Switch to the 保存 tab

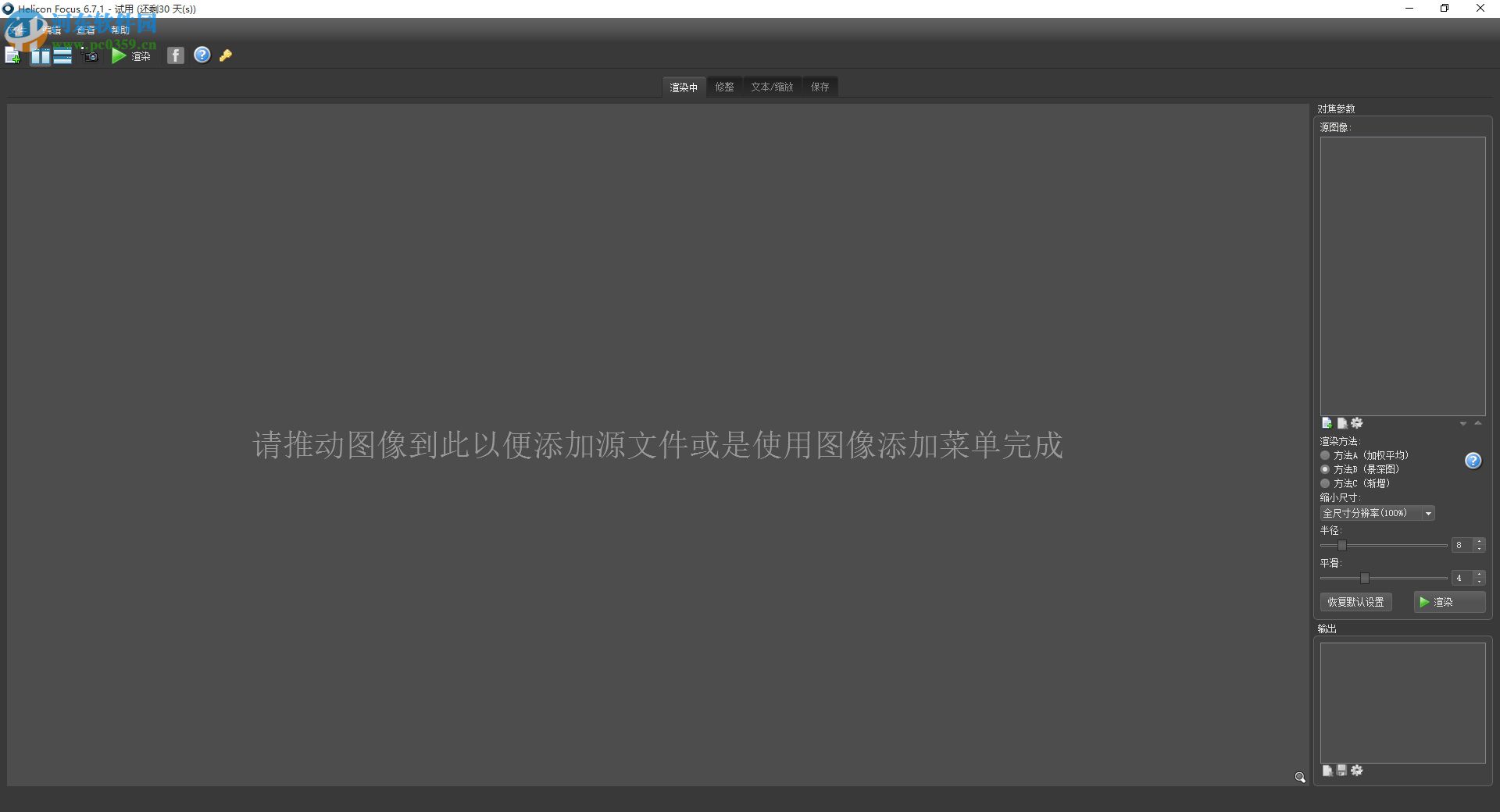coord(820,87)
